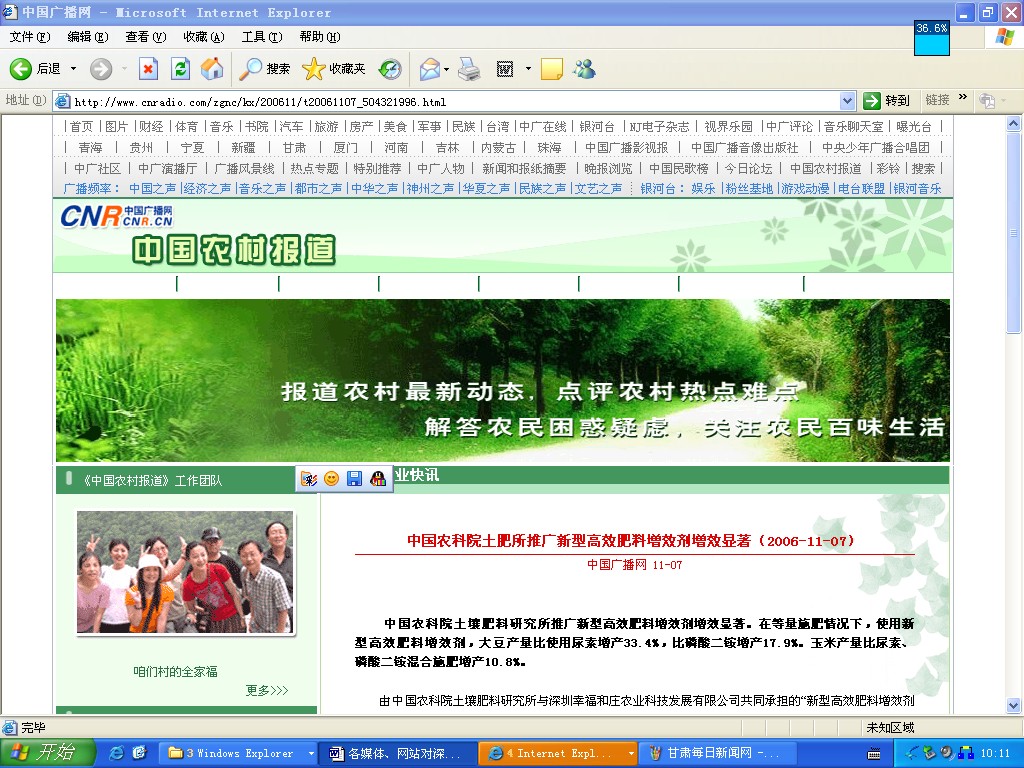Open the Messenger people icon

coord(584,69)
